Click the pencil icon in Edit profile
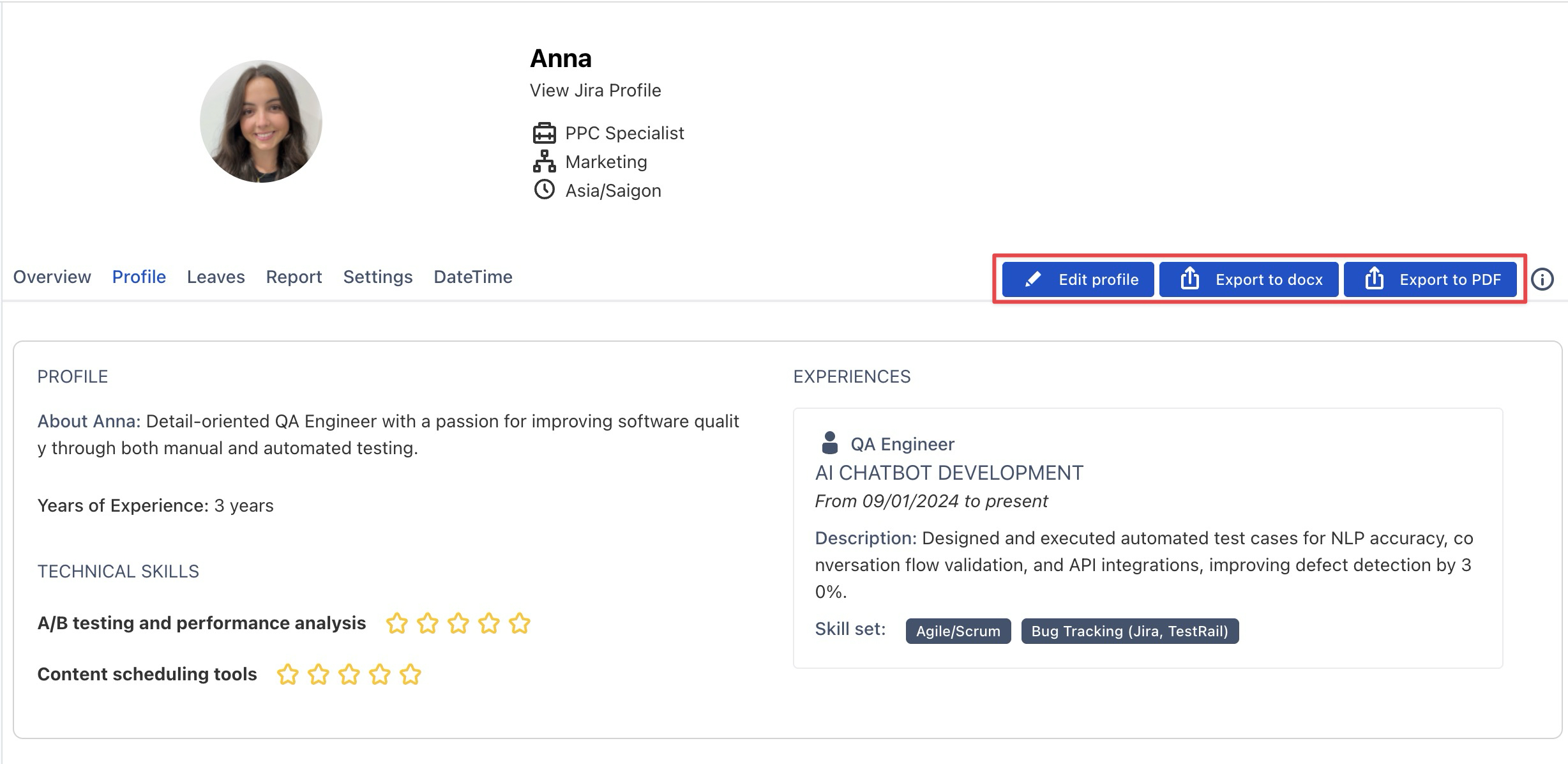Image resolution: width=1568 pixels, height=764 pixels. coord(1032,279)
